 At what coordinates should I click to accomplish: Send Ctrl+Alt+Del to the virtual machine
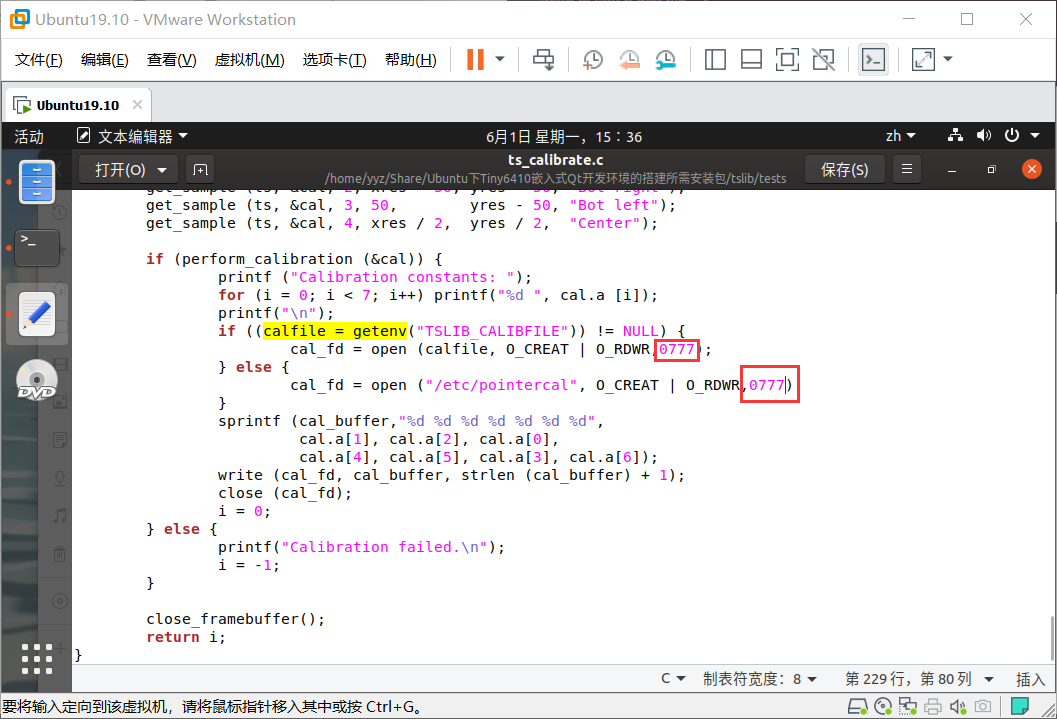click(543, 60)
